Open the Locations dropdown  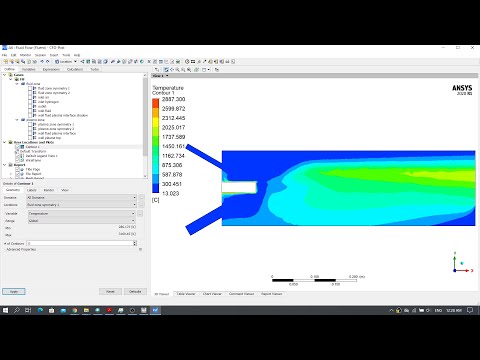81,205
